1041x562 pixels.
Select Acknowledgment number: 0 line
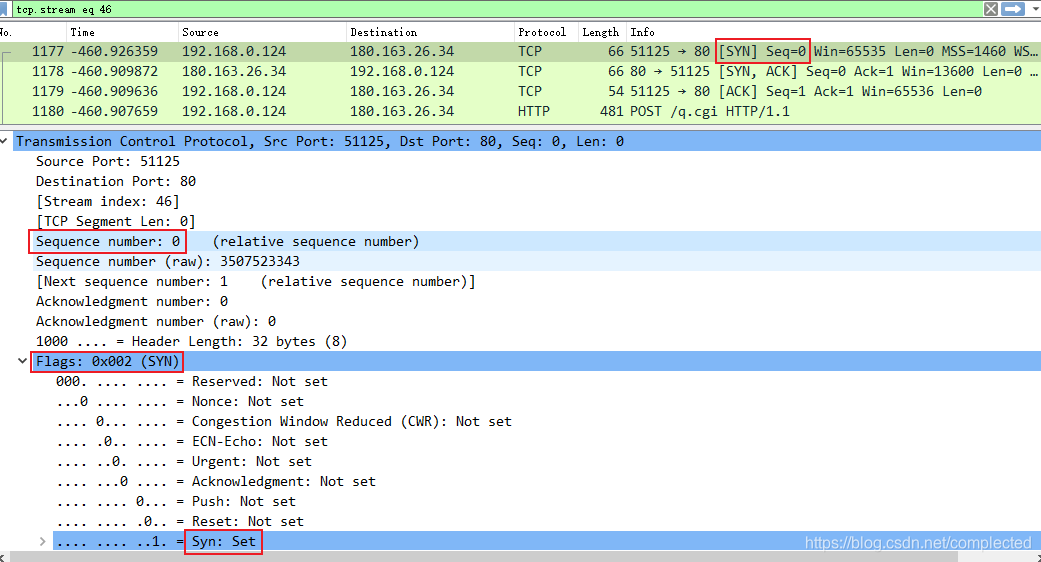pyautogui.click(x=131, y=301)
